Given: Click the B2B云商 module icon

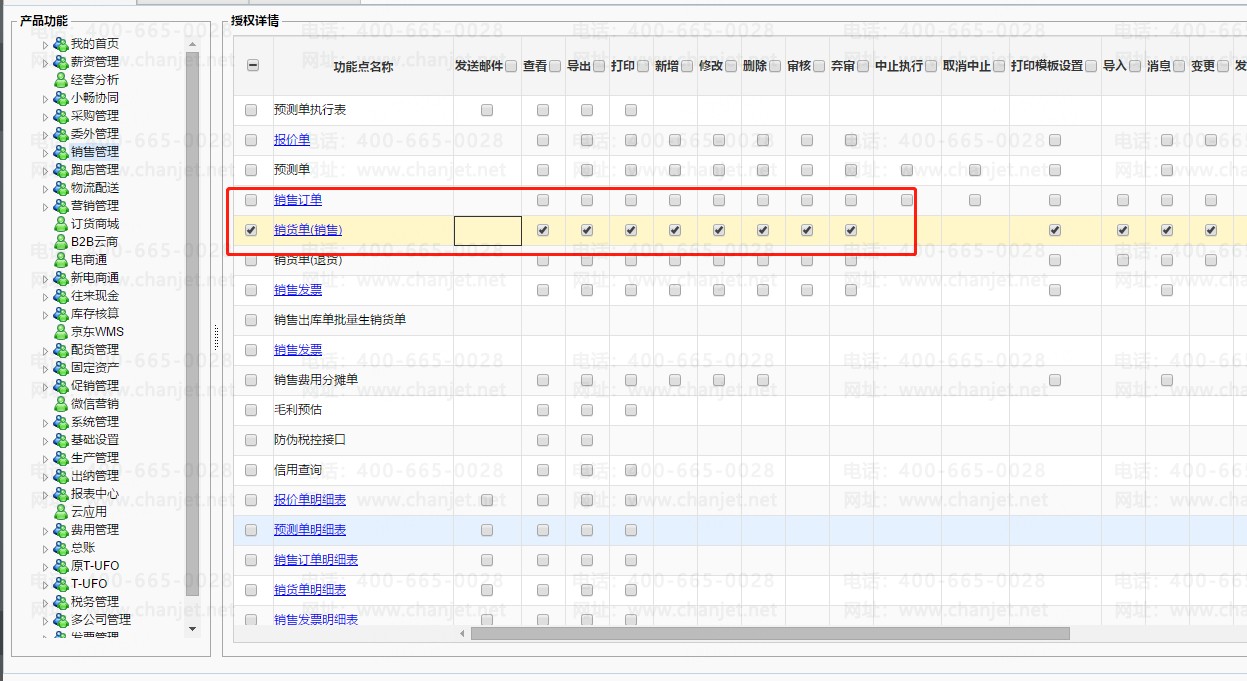Looking at the screenshot, I should click(x=61, y=242).
